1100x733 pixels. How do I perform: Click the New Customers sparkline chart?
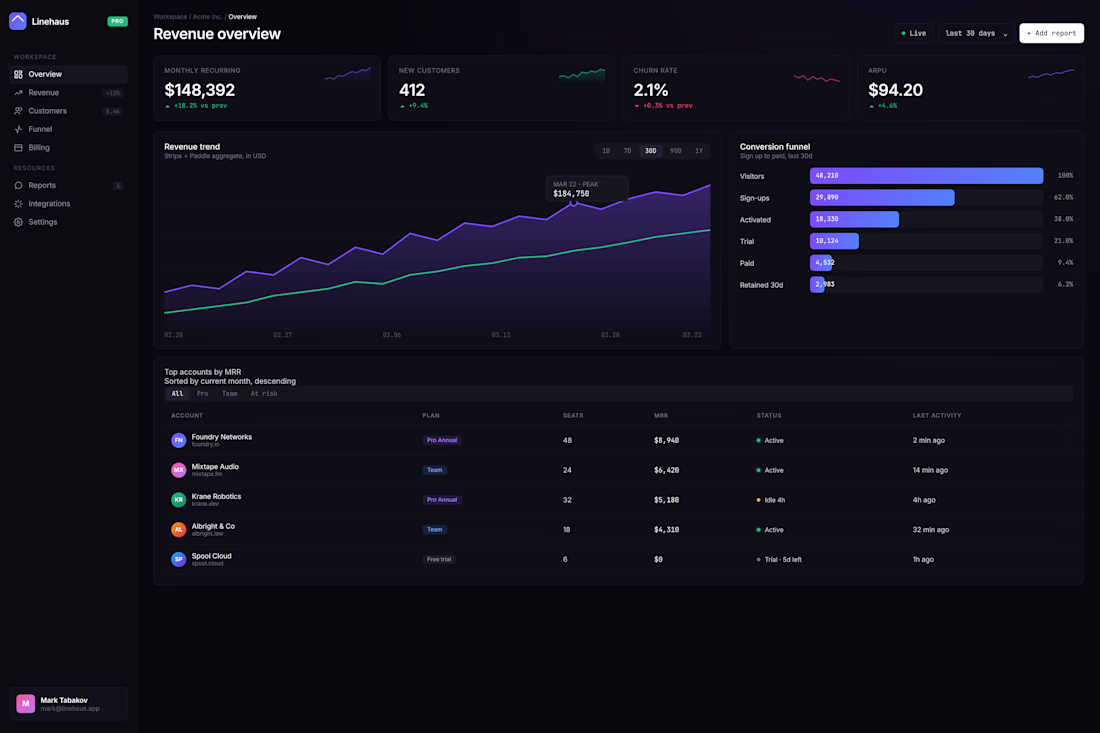582,74
